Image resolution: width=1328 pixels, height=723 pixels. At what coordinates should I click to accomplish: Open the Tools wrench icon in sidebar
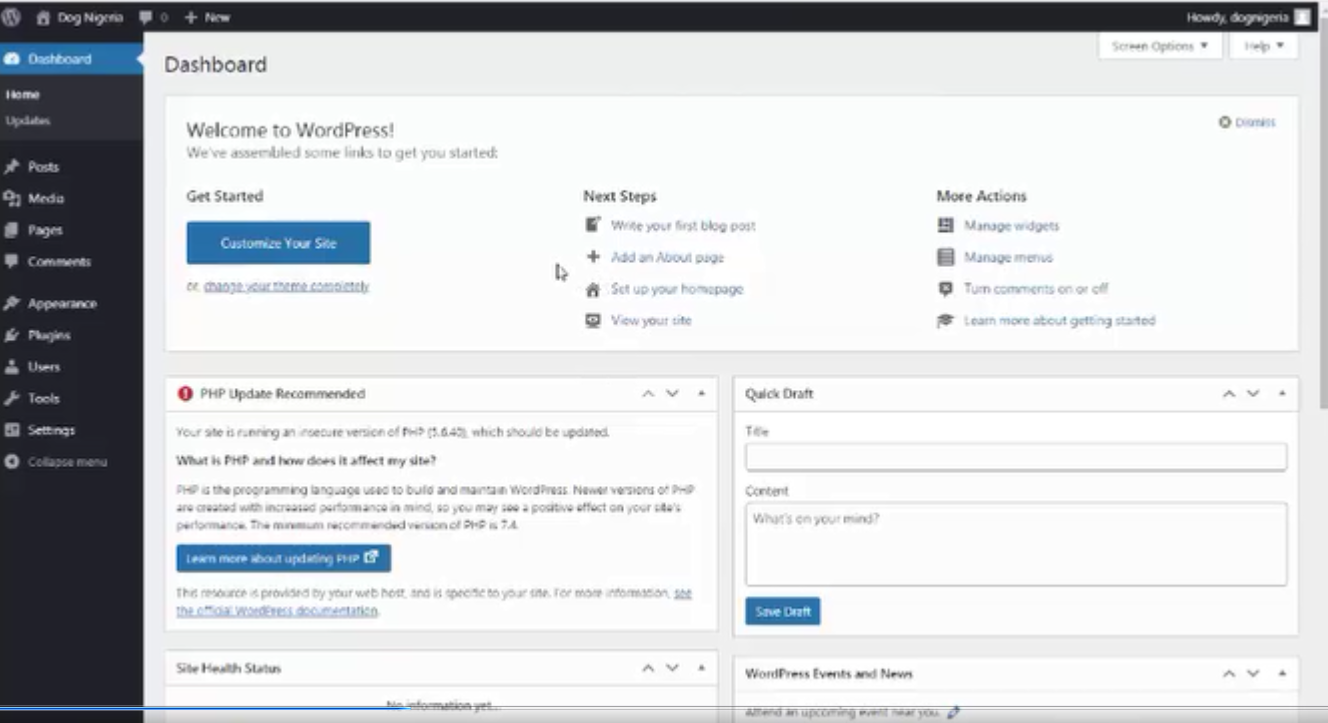point(12,399)
